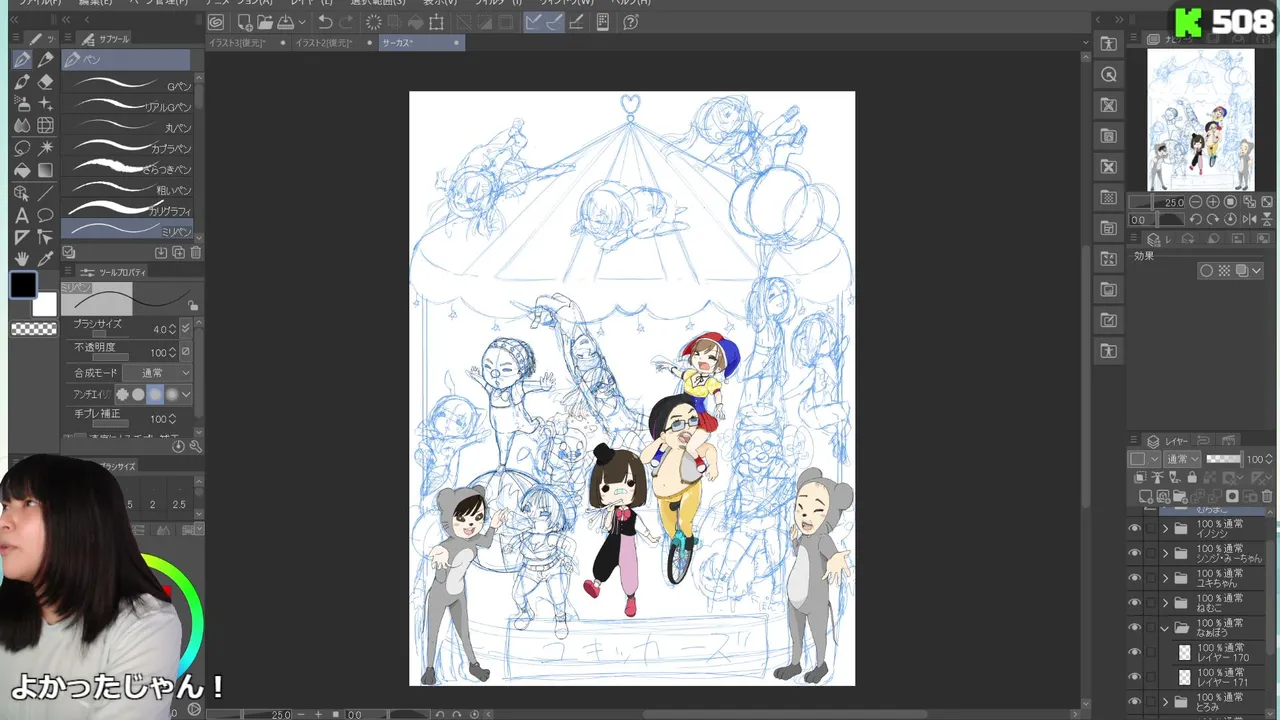Select the Fill bucket tool

click(22, 170)
